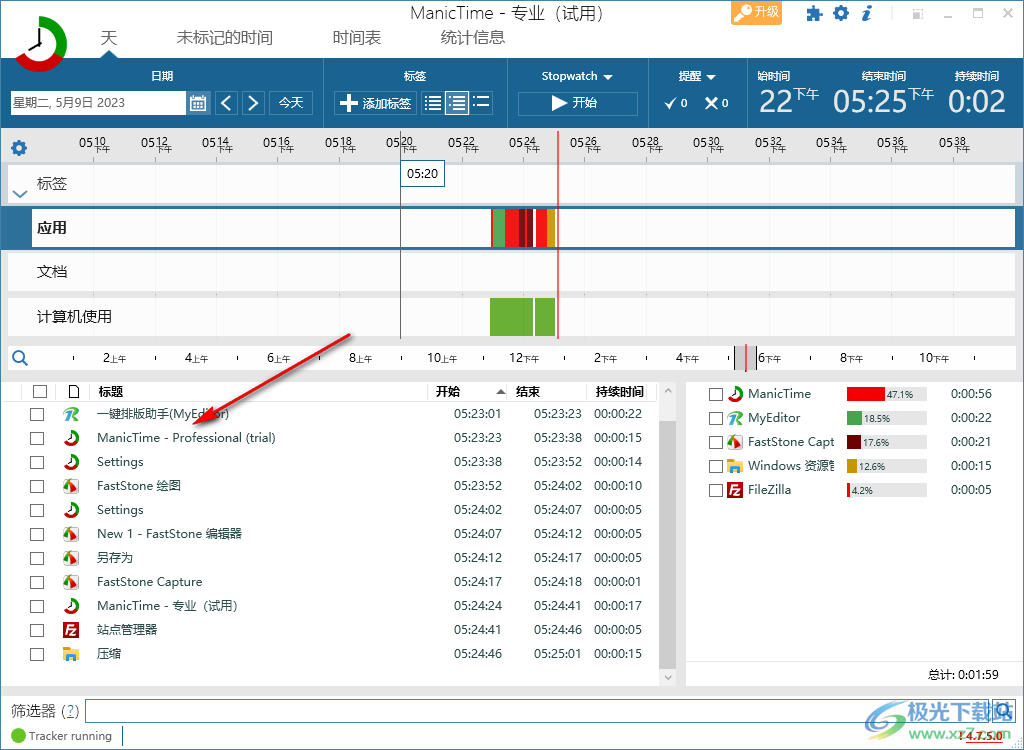Open the 提醒 dropdown
This screenshot has width=1024, height=750.
697,76
